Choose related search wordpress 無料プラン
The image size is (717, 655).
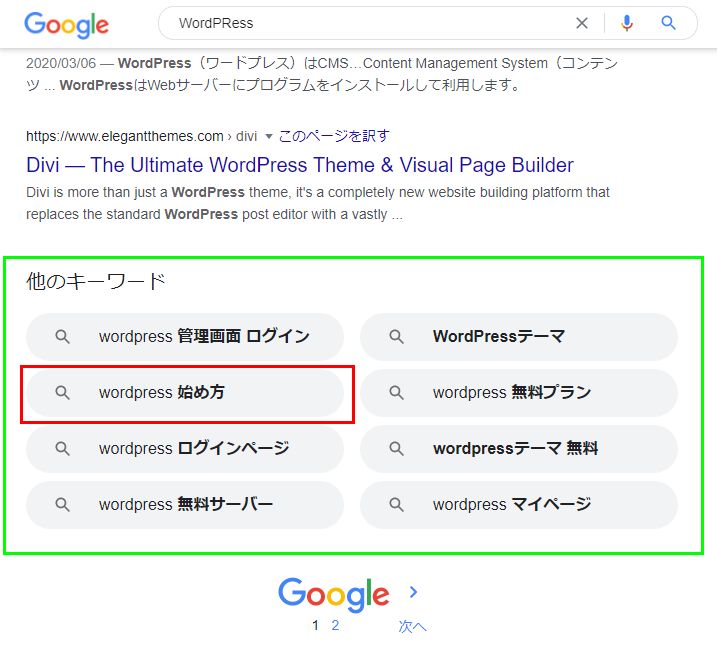coord(519,393)
